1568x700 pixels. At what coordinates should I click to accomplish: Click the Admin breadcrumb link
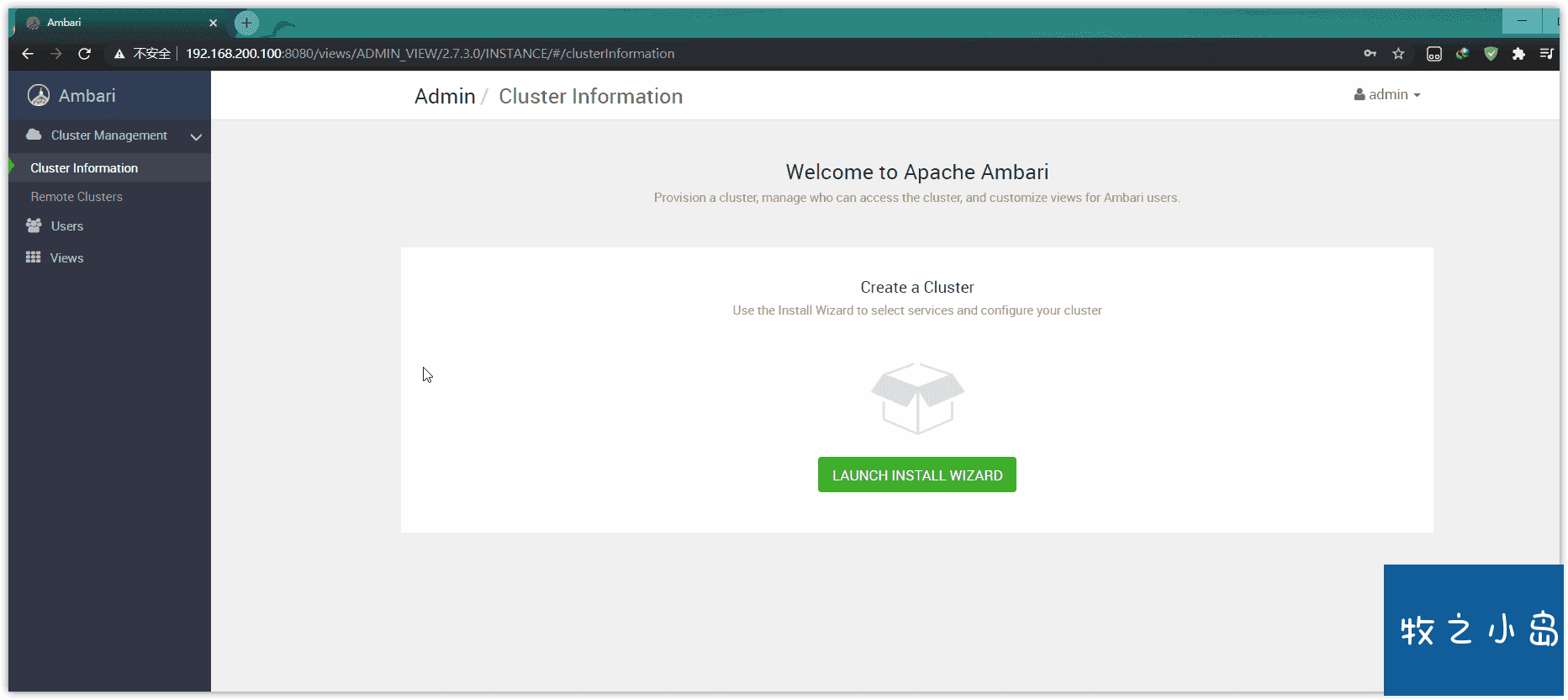tap(445, 97)
